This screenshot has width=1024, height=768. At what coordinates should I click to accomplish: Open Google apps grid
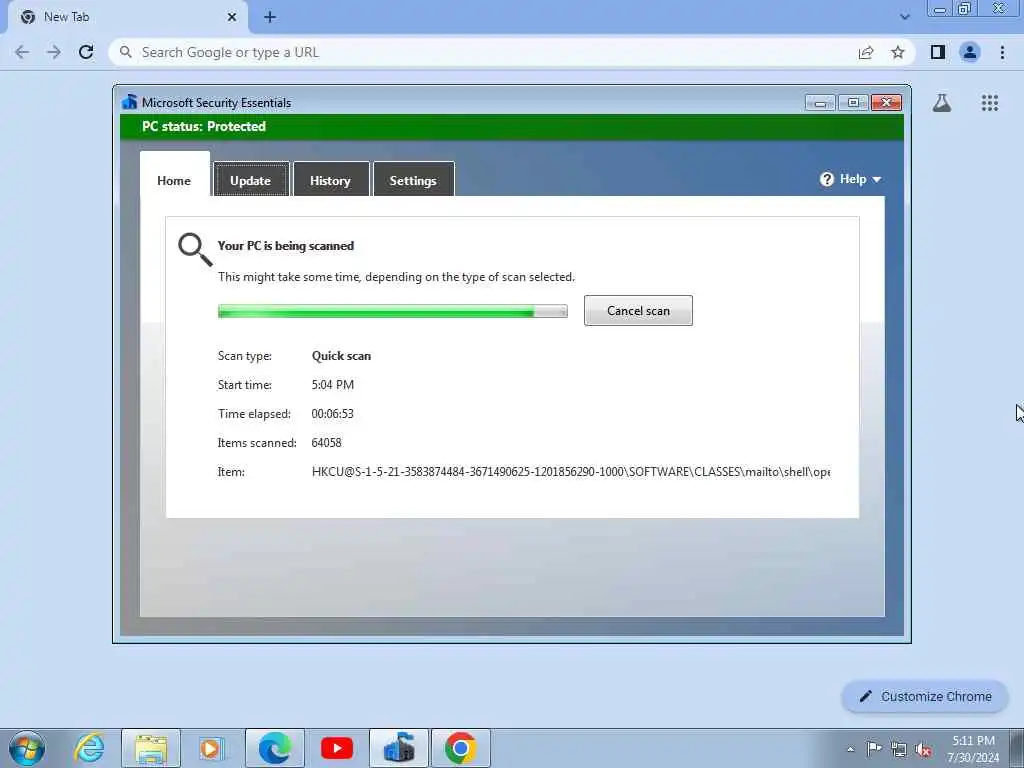tap(989, 103)
